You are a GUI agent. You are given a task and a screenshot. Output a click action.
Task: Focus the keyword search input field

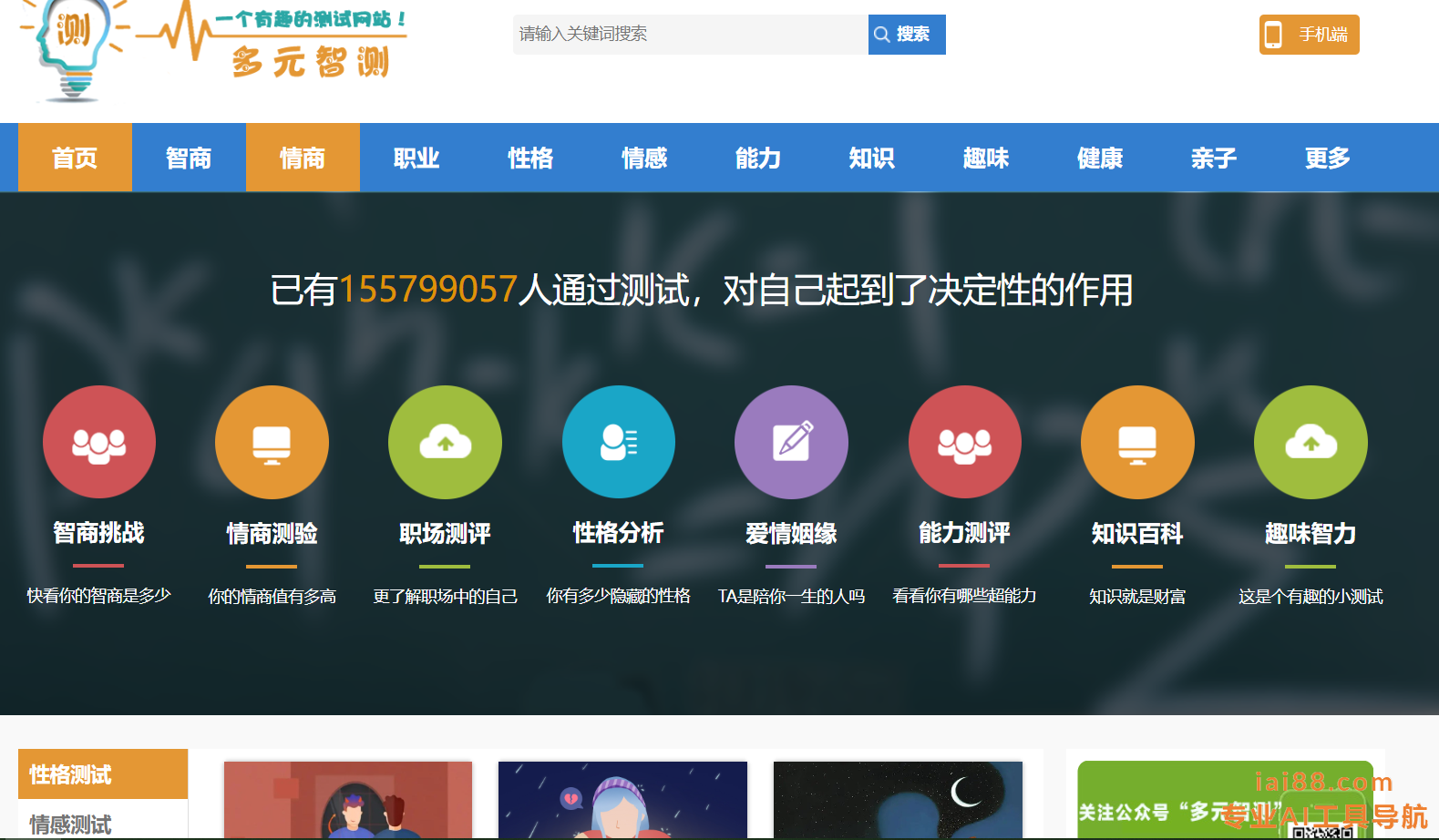689,35
